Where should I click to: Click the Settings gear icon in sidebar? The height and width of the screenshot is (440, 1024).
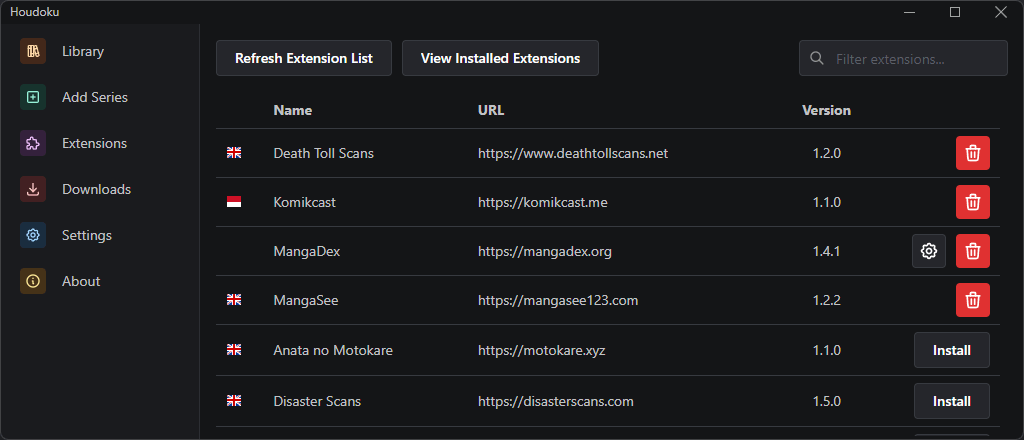pyautogui.click(x=33, y=235)
